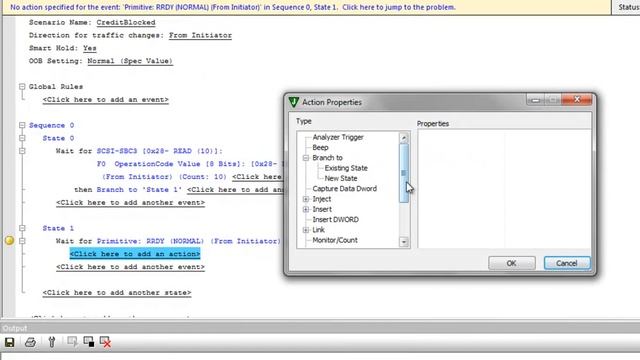Collapse the State 0 node
This screenshot has width=640, height=360.
tap(22, 138)
